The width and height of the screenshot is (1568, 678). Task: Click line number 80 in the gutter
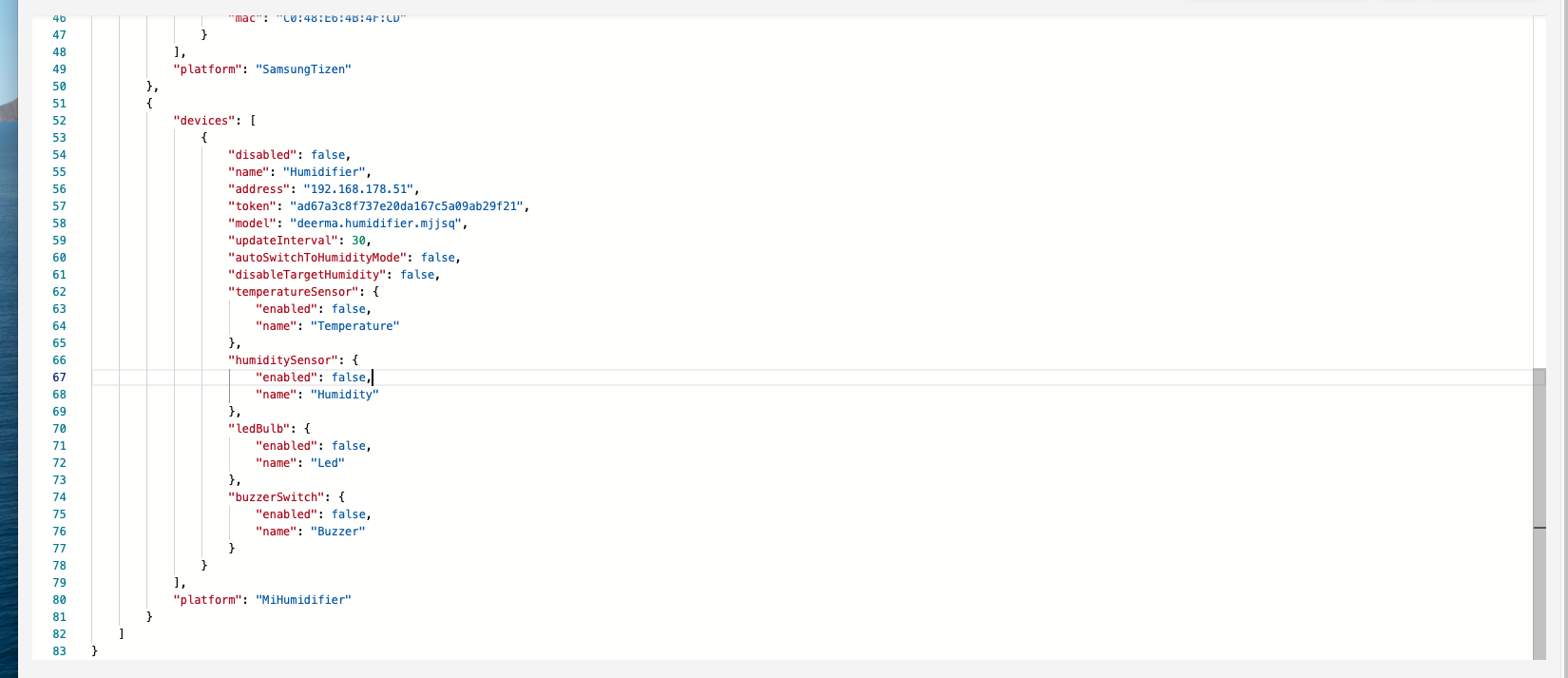[x=59, y=600]
